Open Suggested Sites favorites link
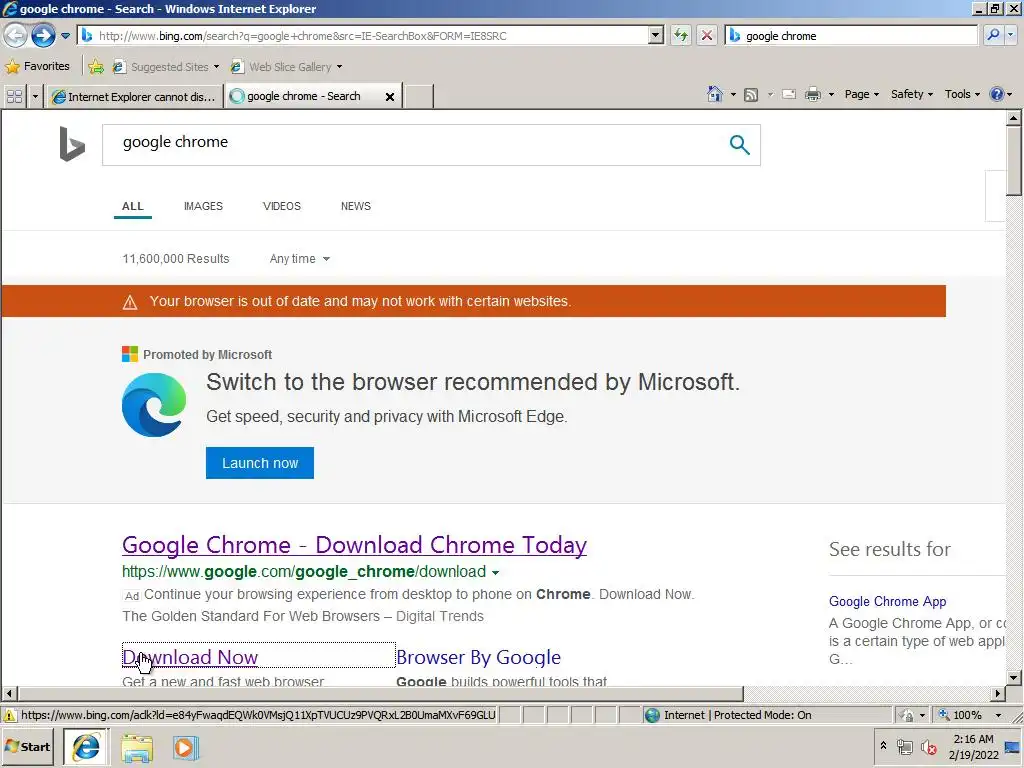1024x768 pixels. [x=165, y=67]
